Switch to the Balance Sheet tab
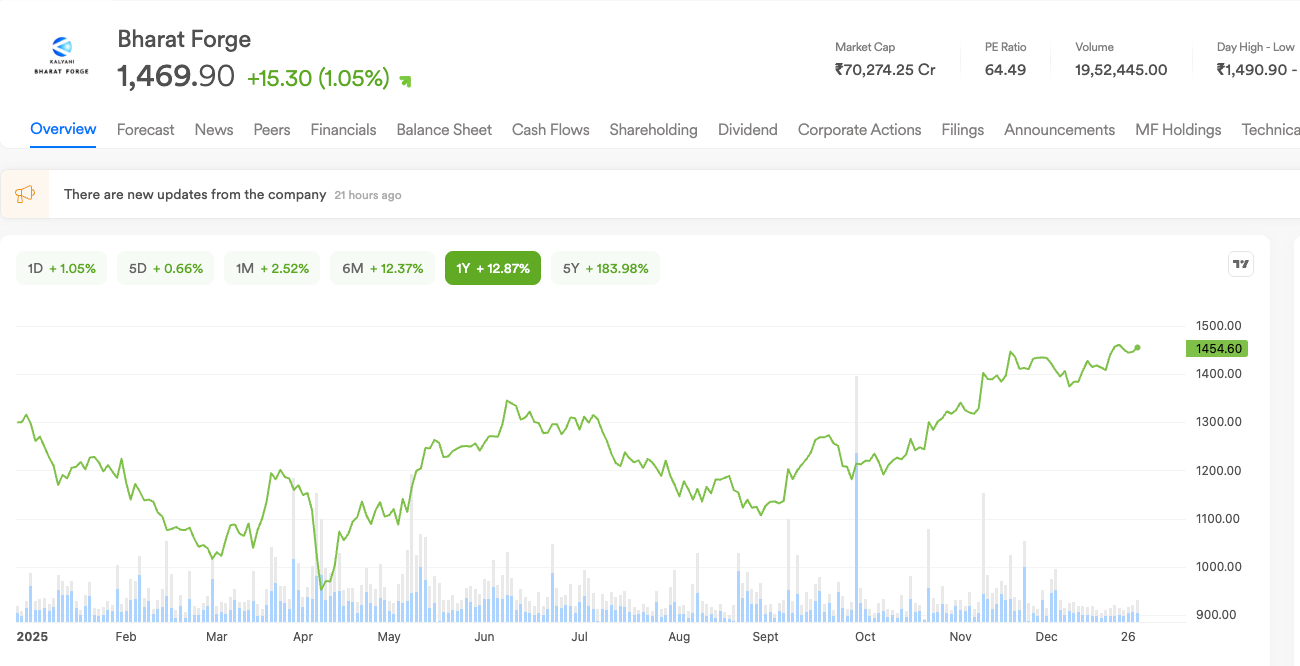This screenshot has width=1300, height=666. (444, 130)
